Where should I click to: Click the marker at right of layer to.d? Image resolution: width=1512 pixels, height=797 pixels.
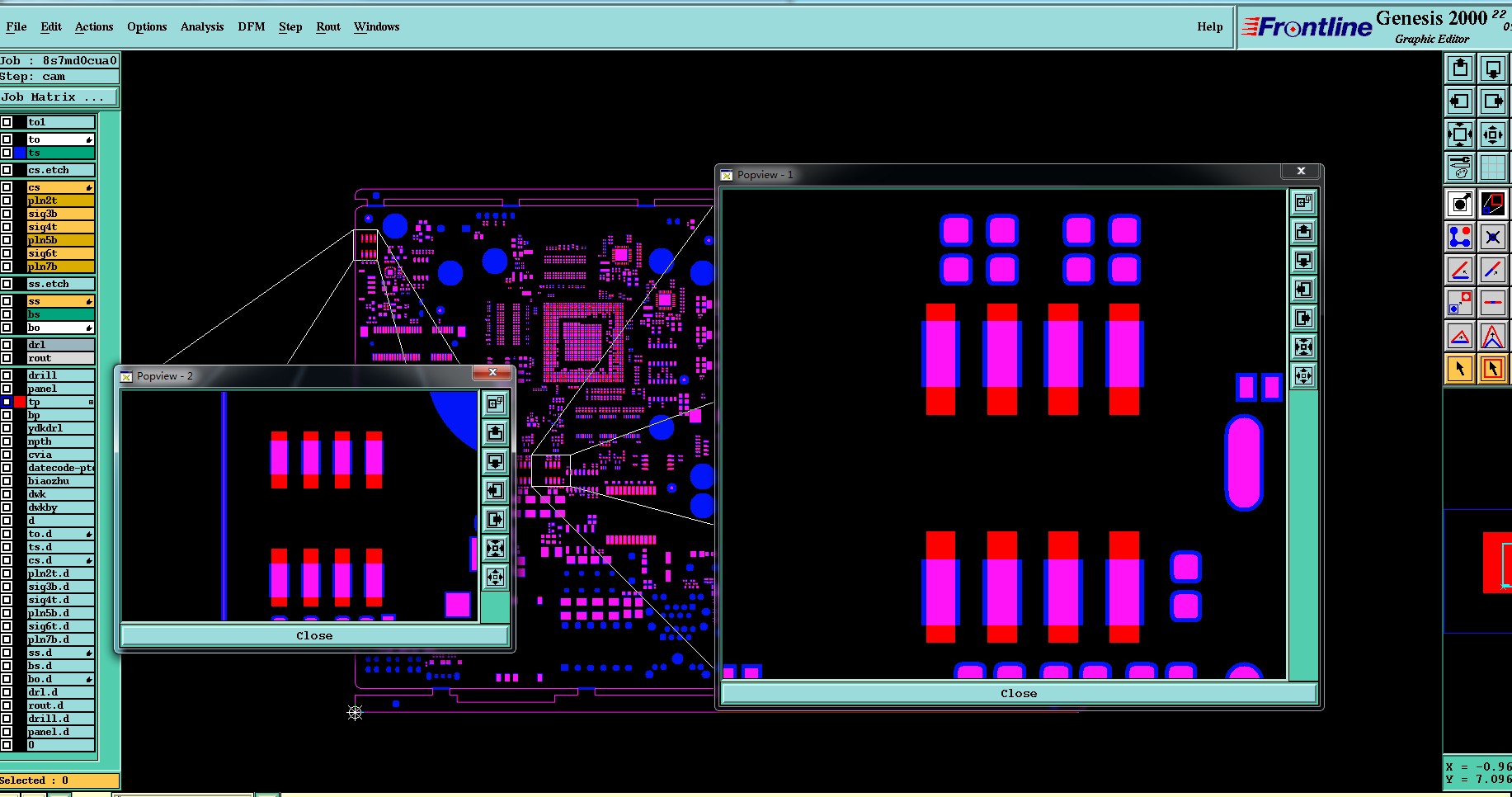(x=89, y=534)
